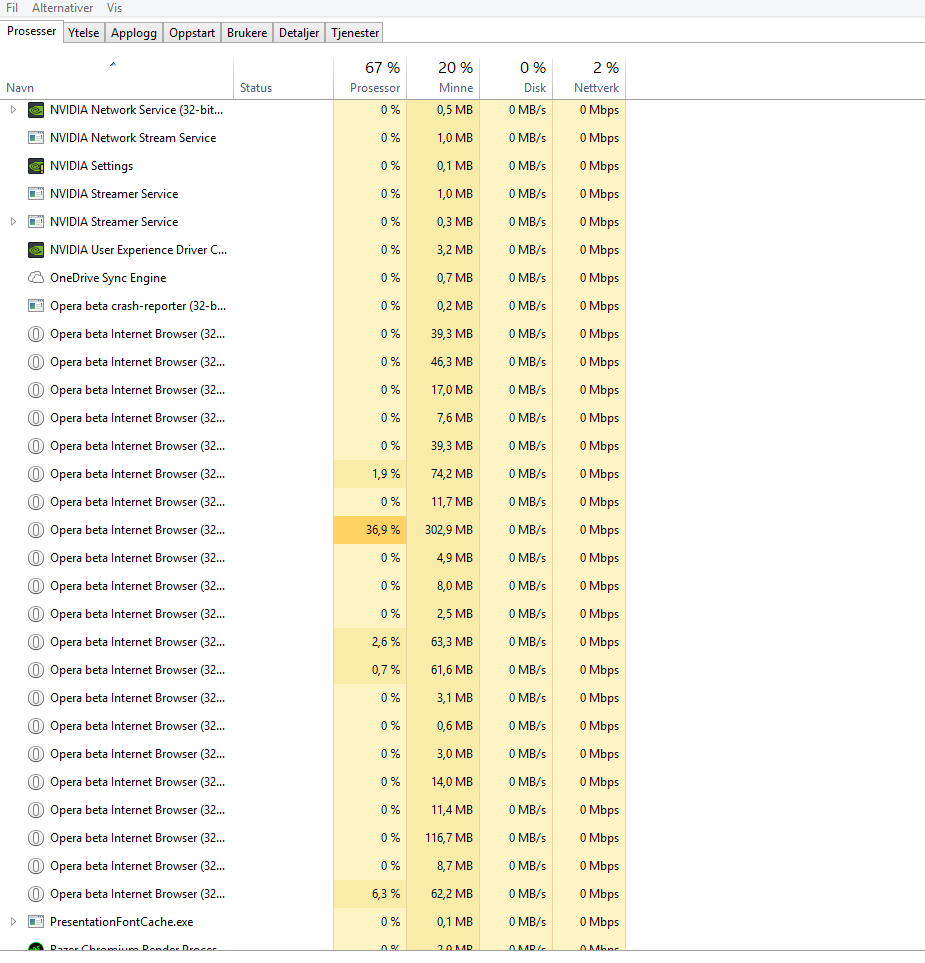Click Opera icon on the 63,3 MB row
Viewport: 925px width, 963px height.
pos(36,642)
